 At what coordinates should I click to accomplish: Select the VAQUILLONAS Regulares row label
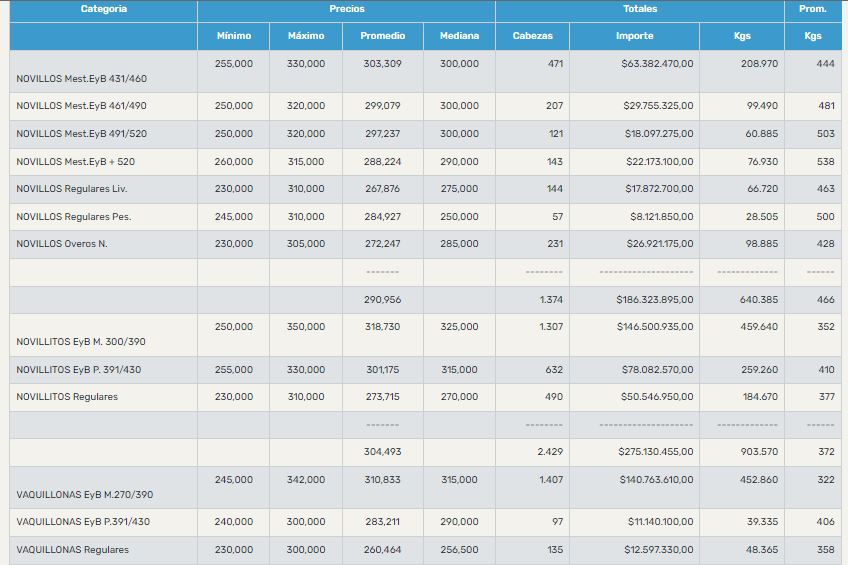tap(73, 550)
